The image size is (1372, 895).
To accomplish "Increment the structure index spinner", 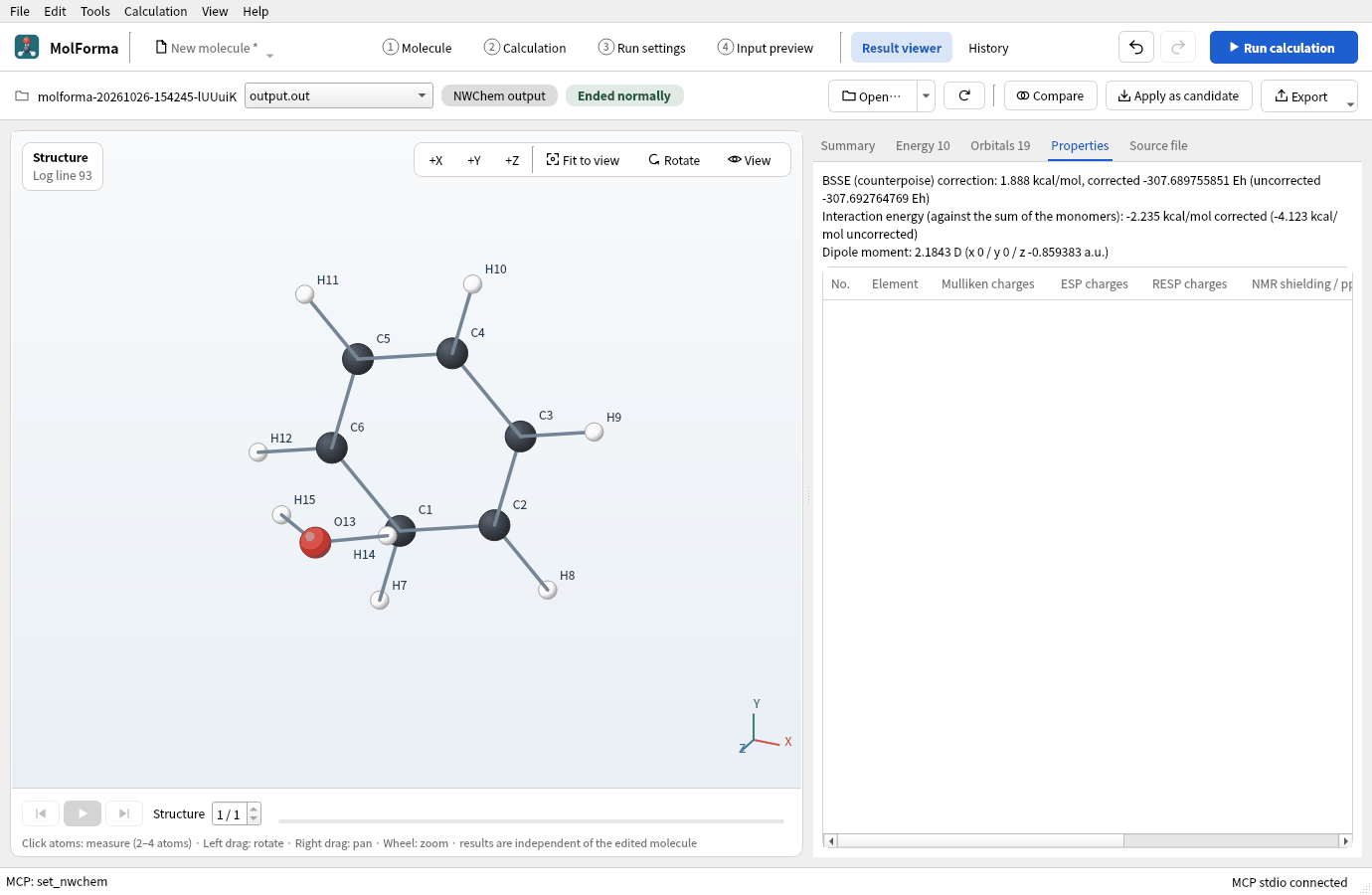I will coord(254,808).
